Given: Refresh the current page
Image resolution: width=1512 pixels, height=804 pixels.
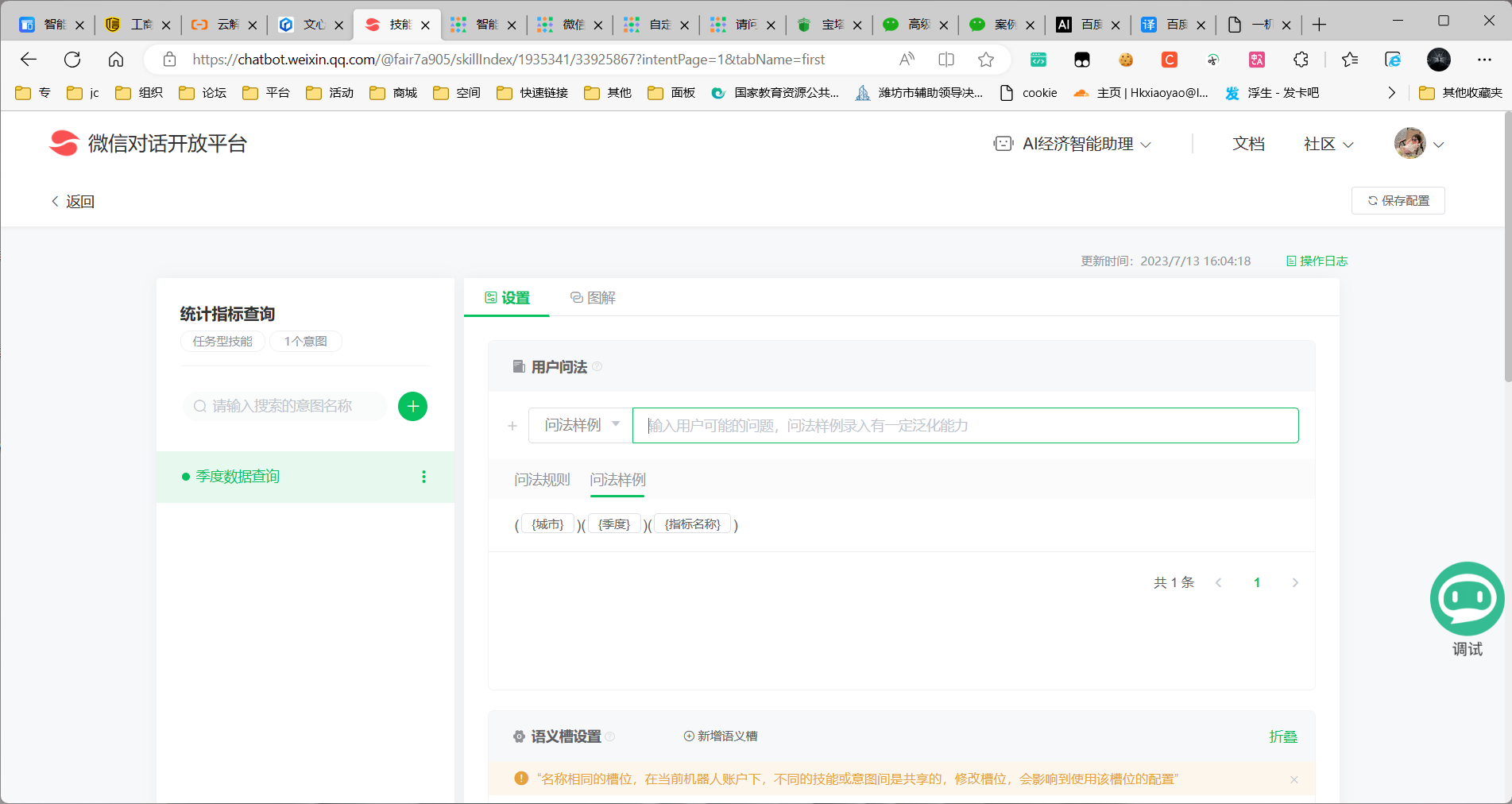Looking at the screenshot, I should point(72,60).
